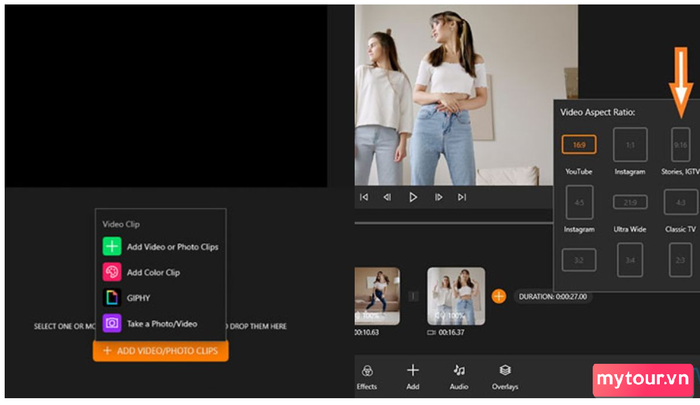Jump to the start of the video
The width and height of the screenshot is (700, 405).
click(x=364, y=197)
